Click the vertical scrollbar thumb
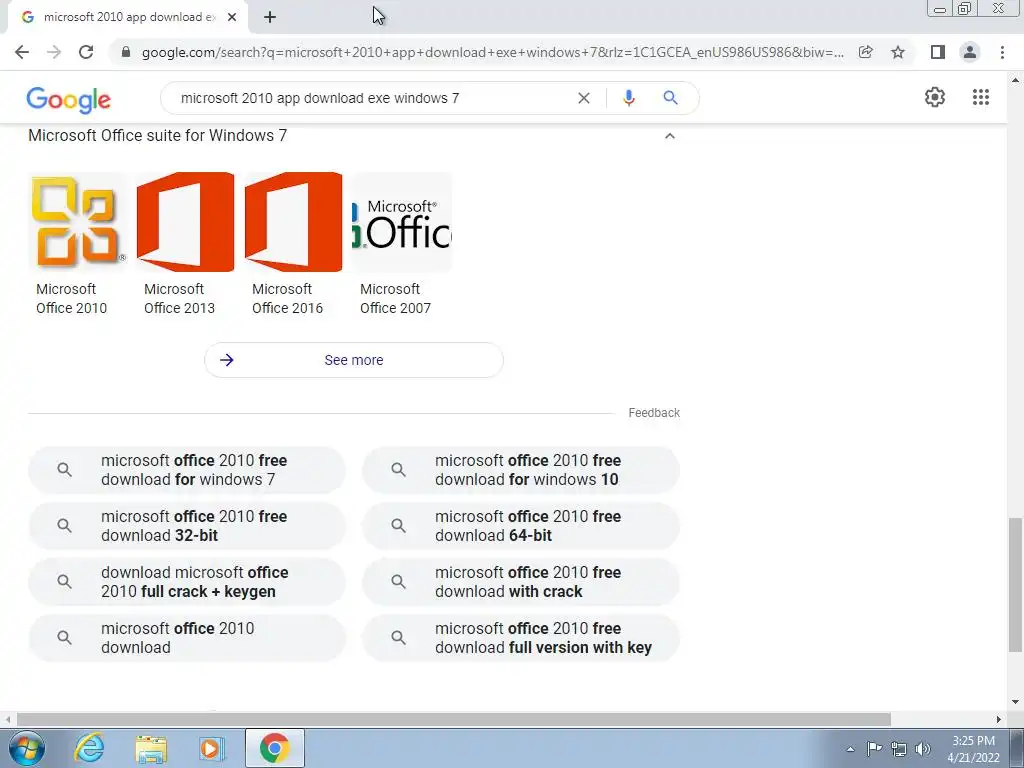The width and height of the screenshot is (1024, 768). [x=1015, y=584]
